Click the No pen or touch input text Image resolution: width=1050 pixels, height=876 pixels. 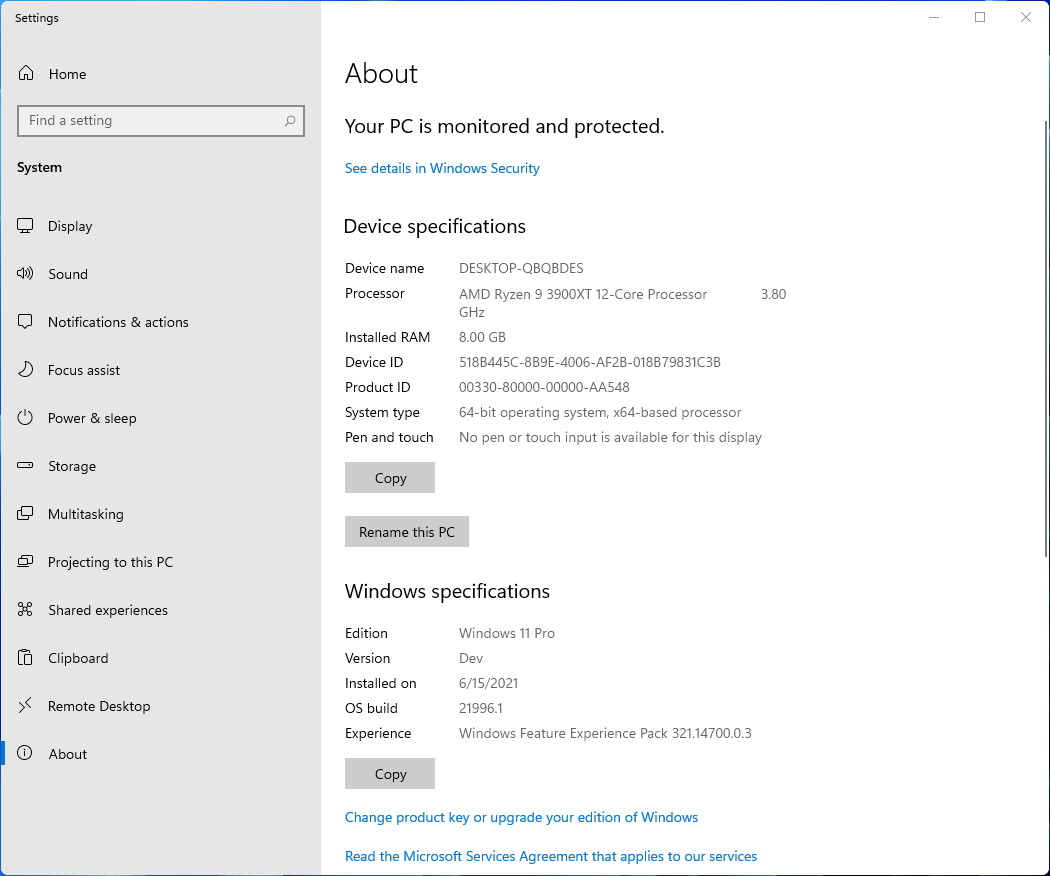pos(610,437)
